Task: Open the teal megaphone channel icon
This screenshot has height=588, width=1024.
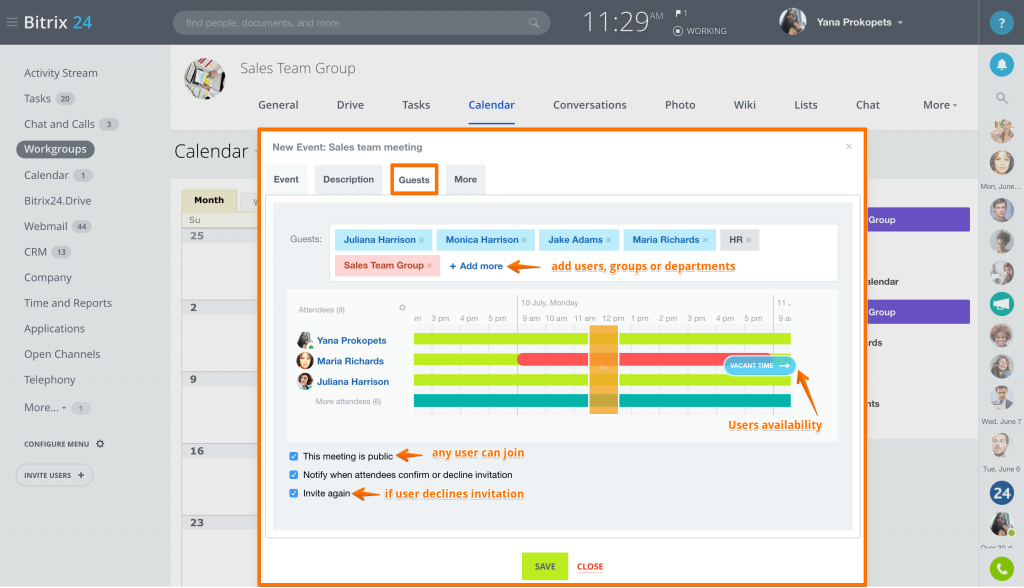Action: [1001, 304]
